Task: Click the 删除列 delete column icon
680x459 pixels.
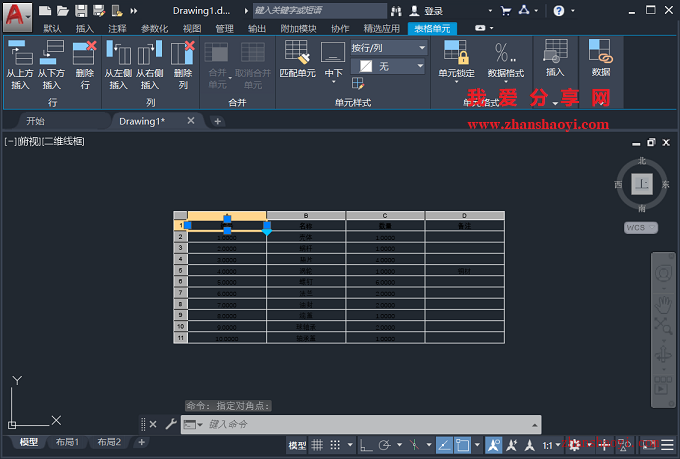Action: (x=183, y=65)
